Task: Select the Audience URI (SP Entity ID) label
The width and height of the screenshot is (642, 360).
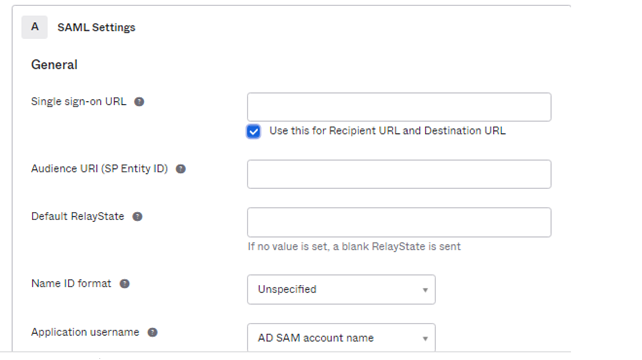Action: [99, 169]
